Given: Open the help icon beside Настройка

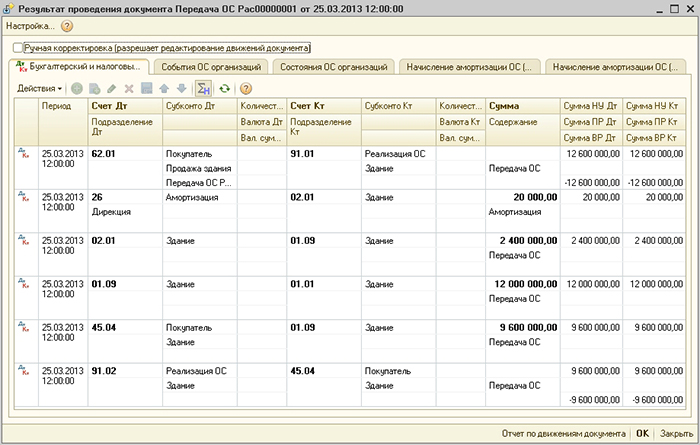Looking at the screenshot, I should (x=67, y=26).
